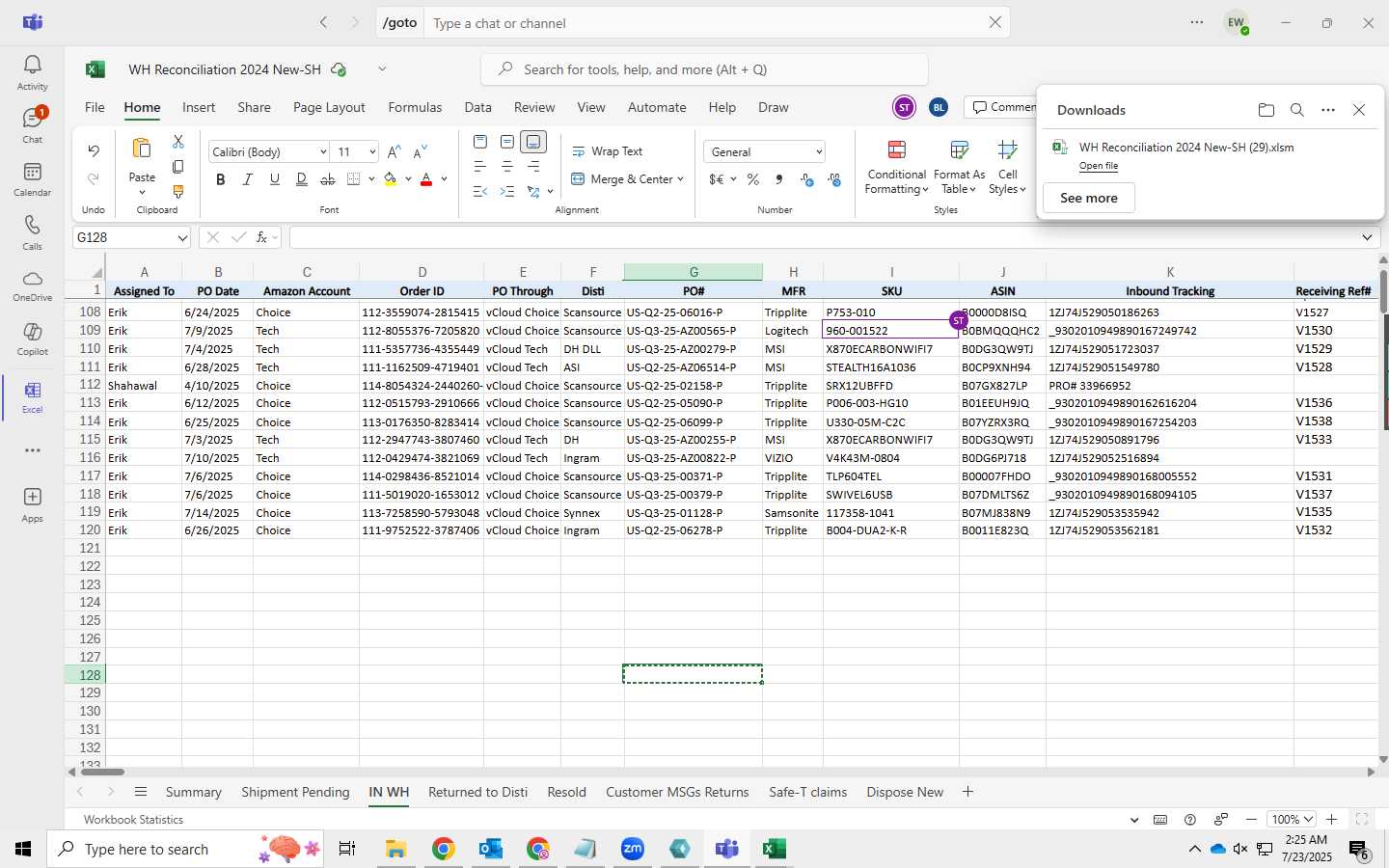Click the Search for tools box
This screenshot has height=868, width=1389.
[704, 69]
